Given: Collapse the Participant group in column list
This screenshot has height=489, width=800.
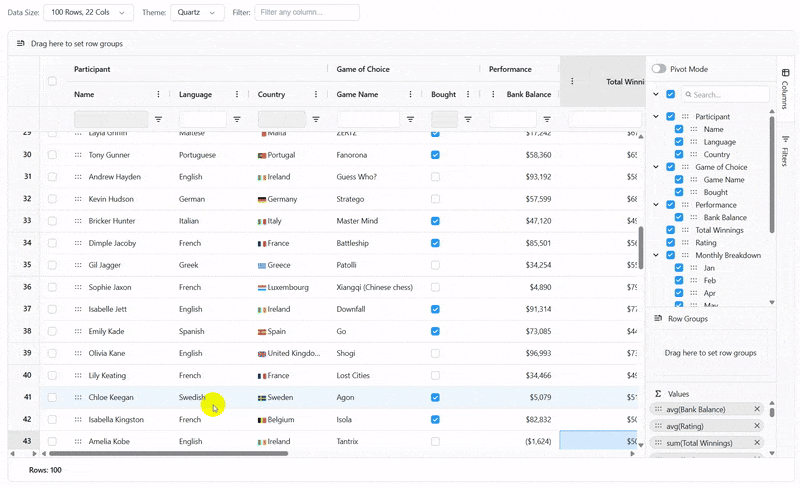Looking at the screenshot, I should click(656, 116).
